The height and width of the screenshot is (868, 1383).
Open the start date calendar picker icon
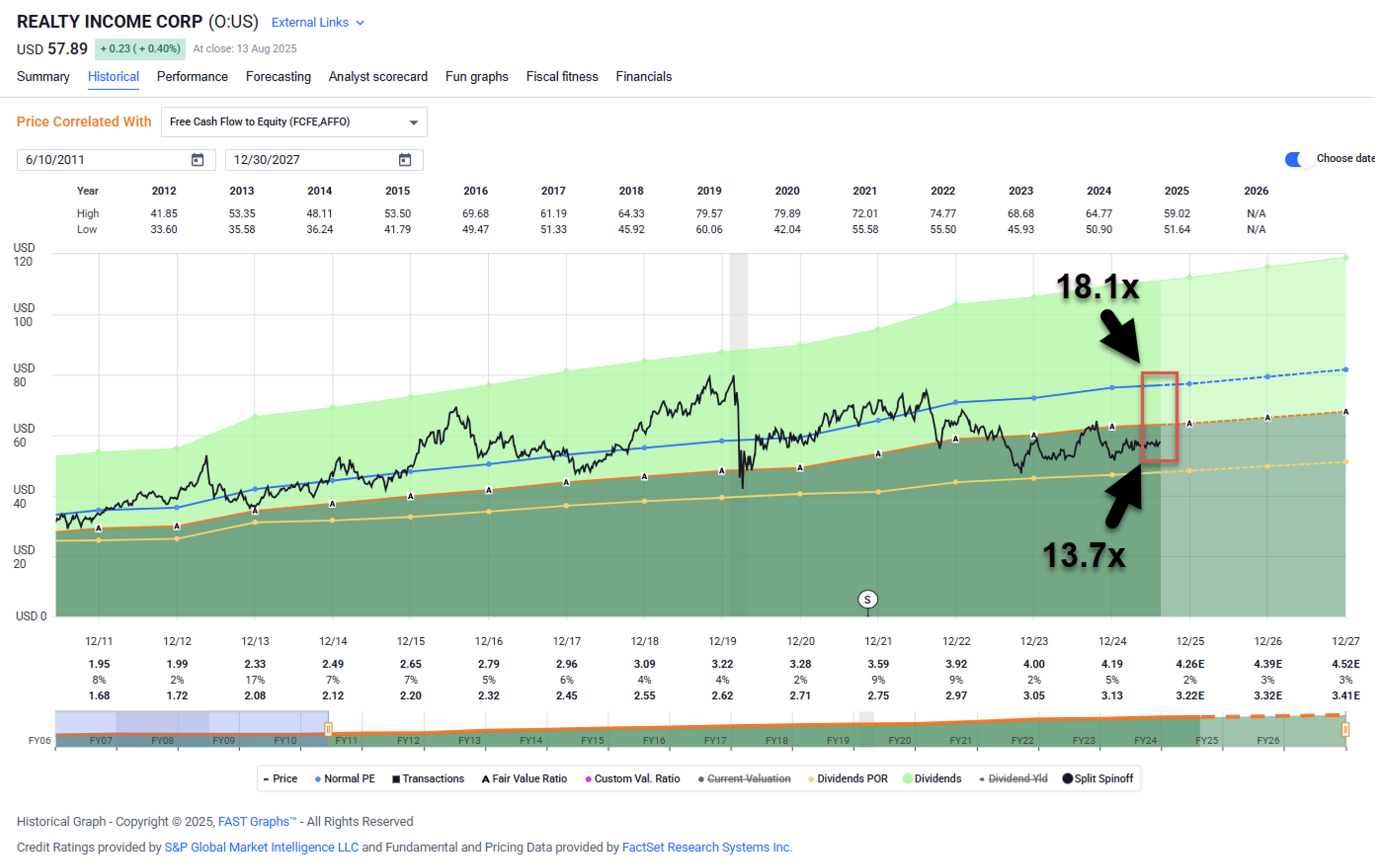pyautogui.click(x=197, y=160)
